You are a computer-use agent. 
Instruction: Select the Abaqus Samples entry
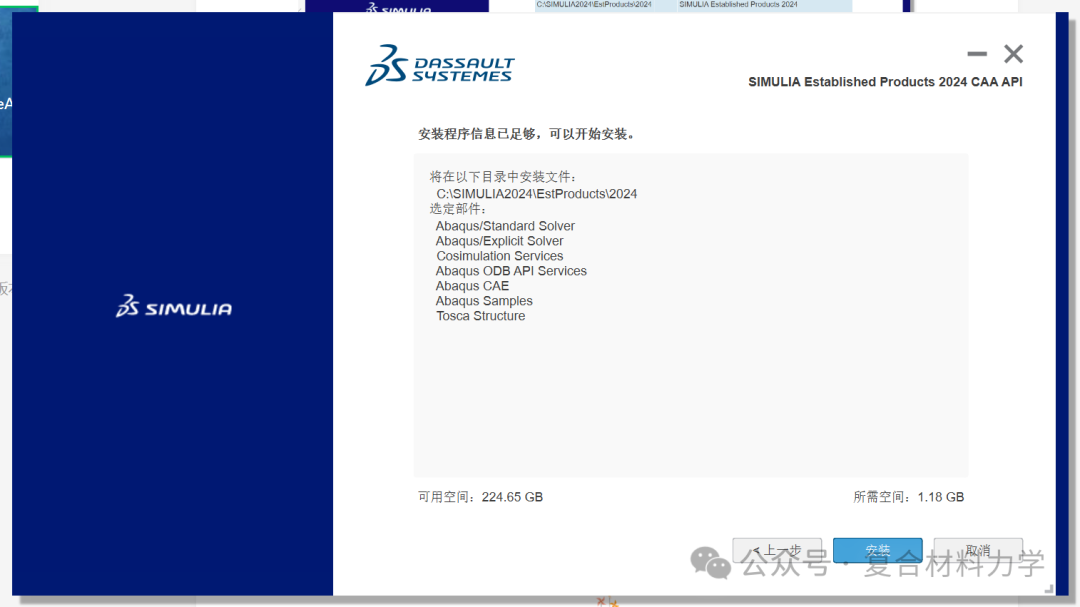[484, 301]
